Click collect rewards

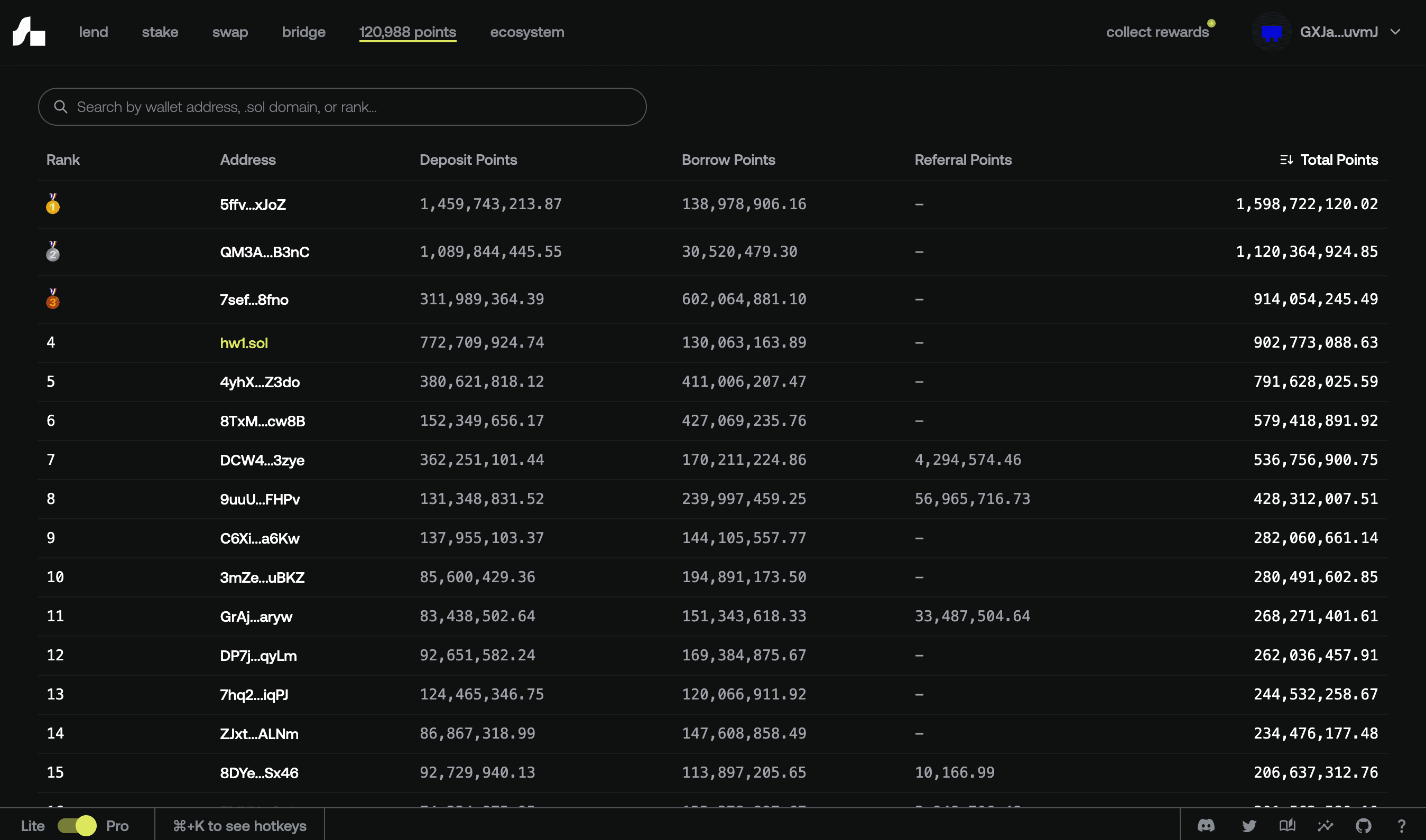pos(1158,32)
